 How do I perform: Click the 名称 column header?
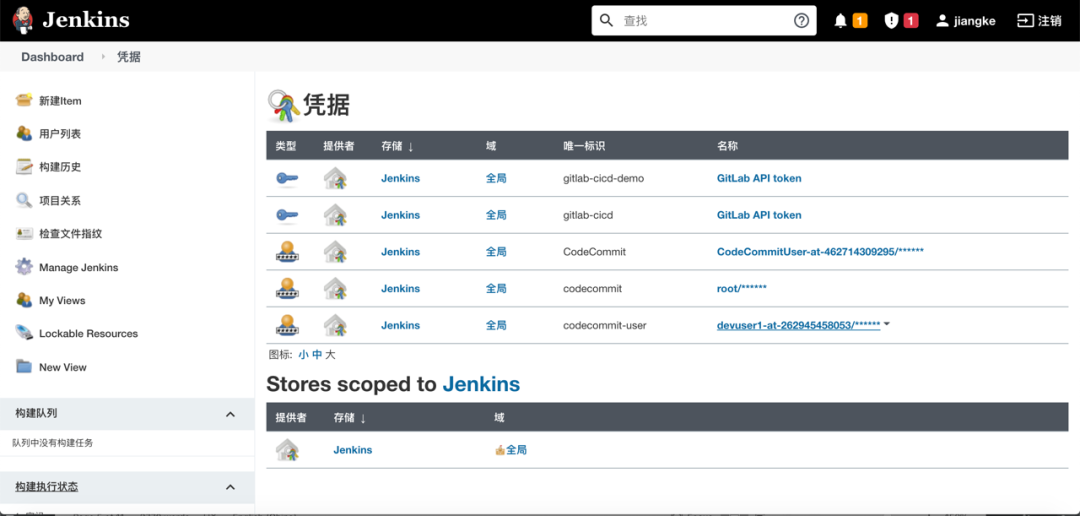click(x=727, y=146)
